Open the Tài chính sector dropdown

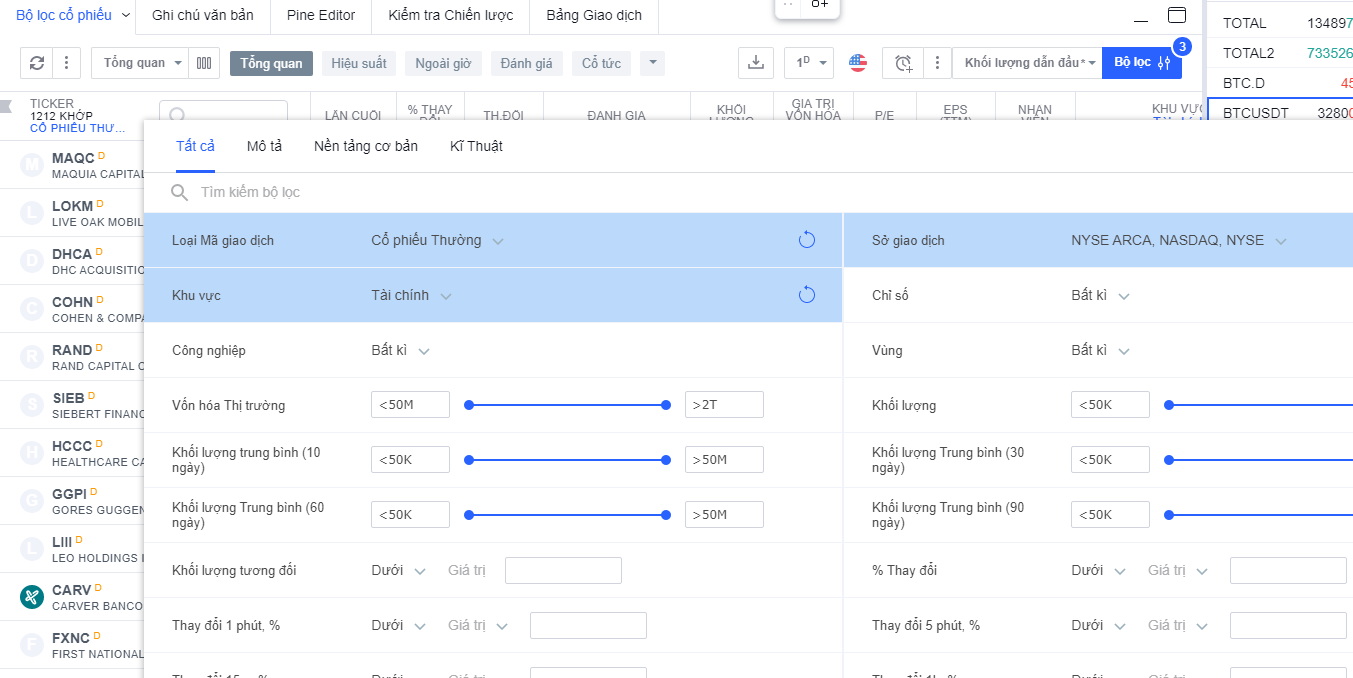coord(411,295)
